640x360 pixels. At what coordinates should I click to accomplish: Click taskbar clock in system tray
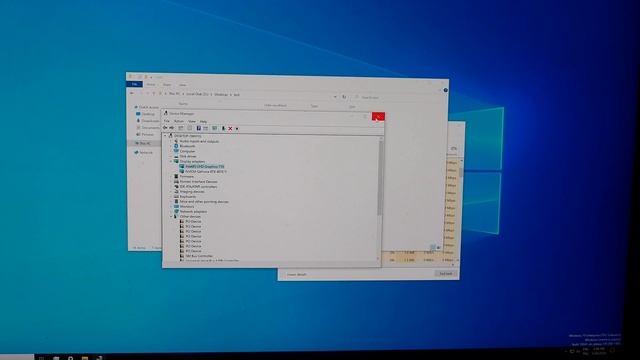(598, 351)
